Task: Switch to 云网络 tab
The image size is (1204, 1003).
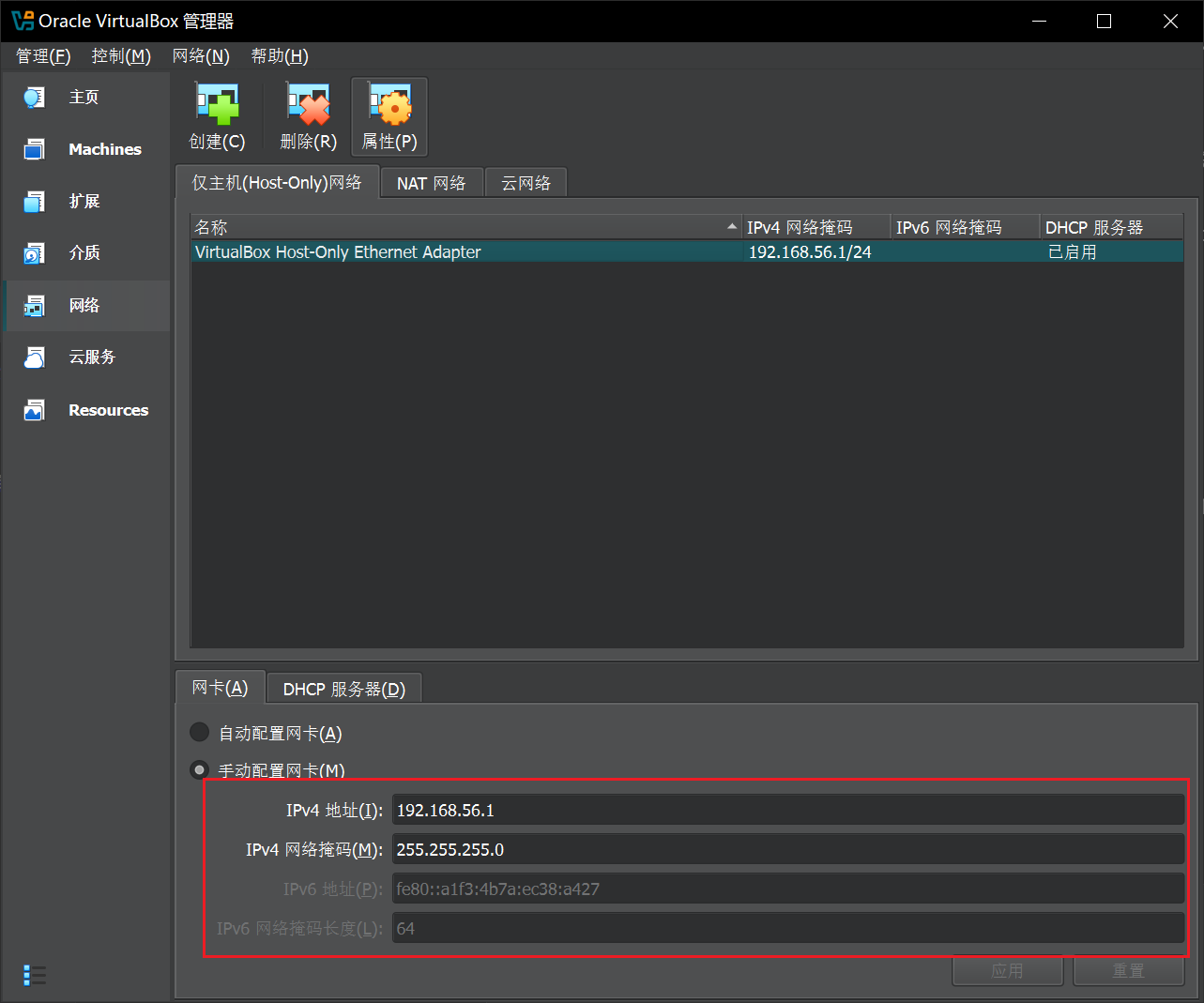Action: [x=526, y=184]
